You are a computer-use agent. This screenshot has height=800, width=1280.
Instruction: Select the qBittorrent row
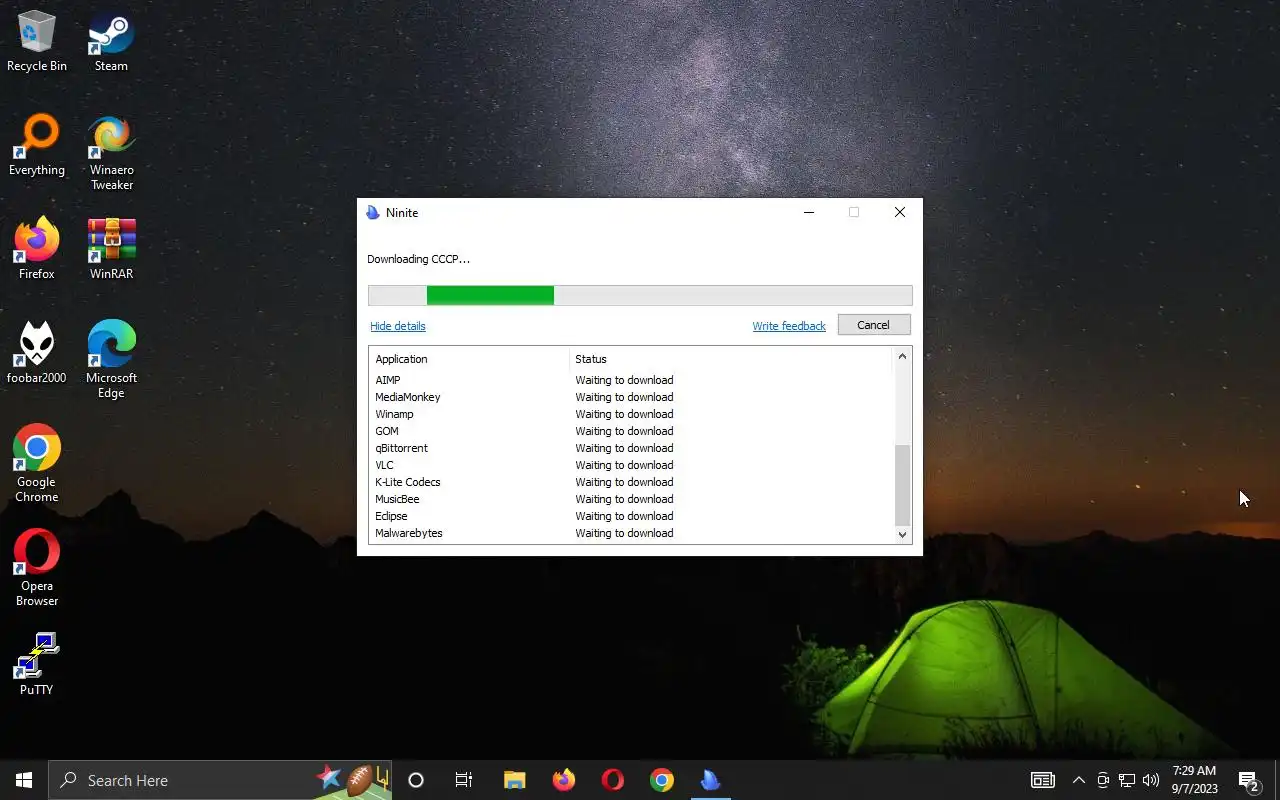pyautogui.click(x=630, y=448)
